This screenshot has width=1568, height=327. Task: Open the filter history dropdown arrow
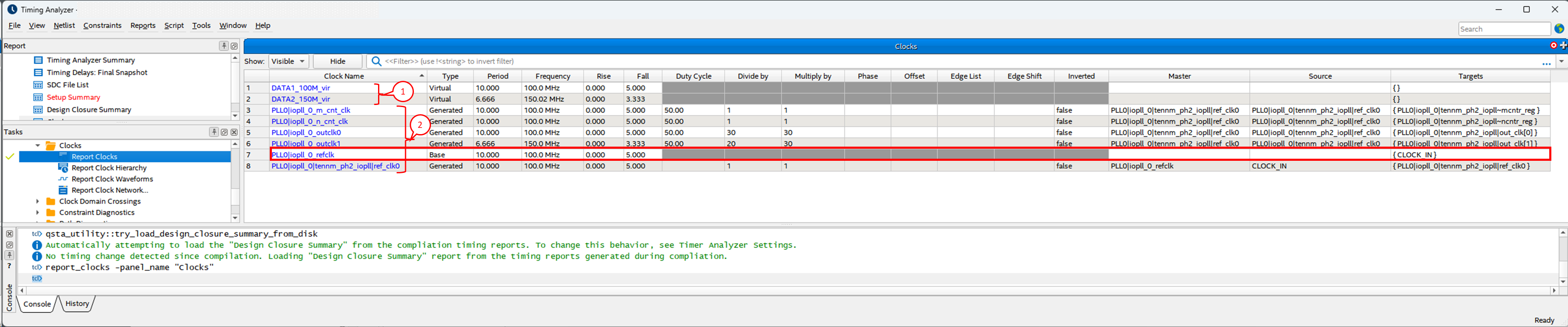pyautogui.click(x=1561, y=61)
